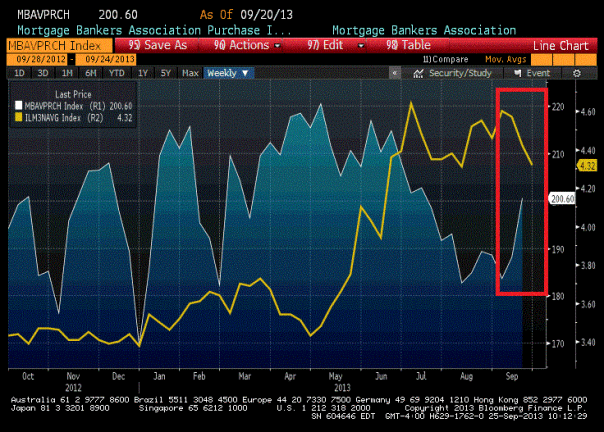The image size is (604, 432).
Task: Click the Jan month axis label
Action: [159, 376]
